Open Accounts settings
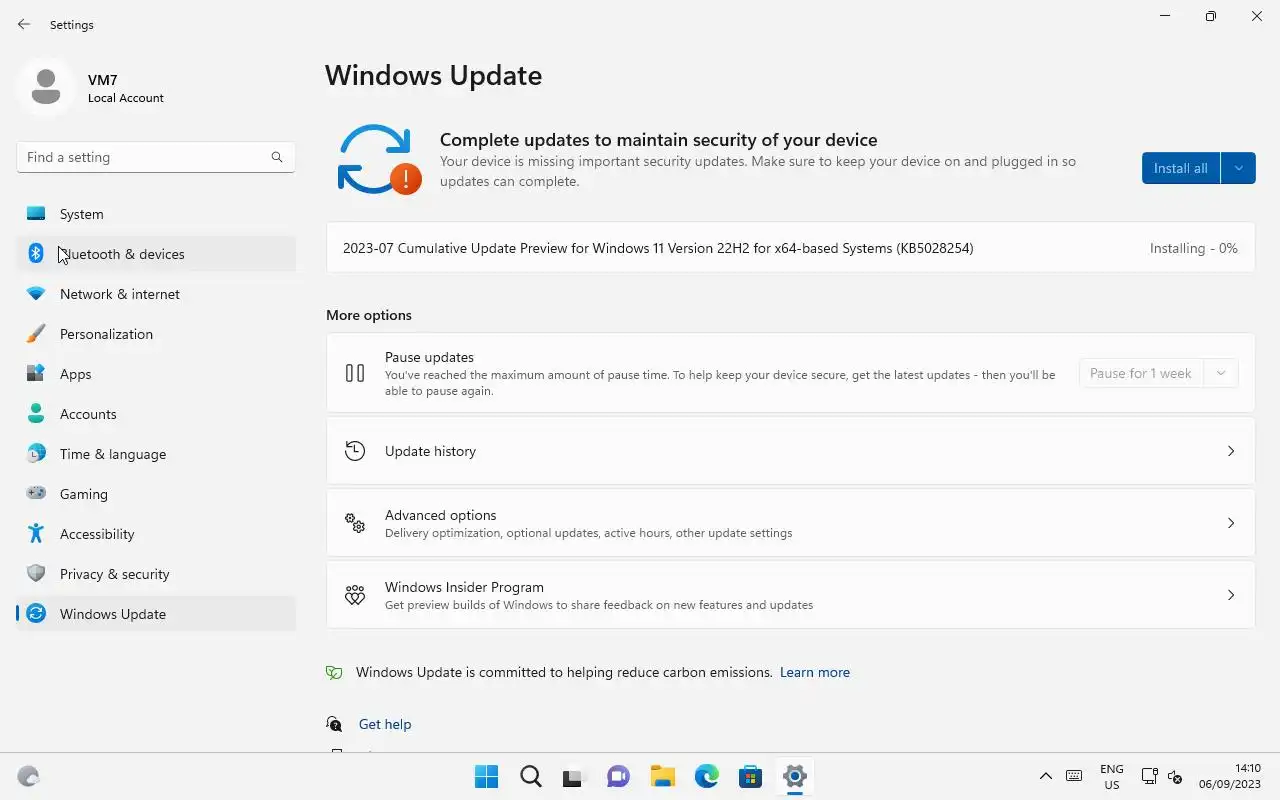 (x=156, y=414)
